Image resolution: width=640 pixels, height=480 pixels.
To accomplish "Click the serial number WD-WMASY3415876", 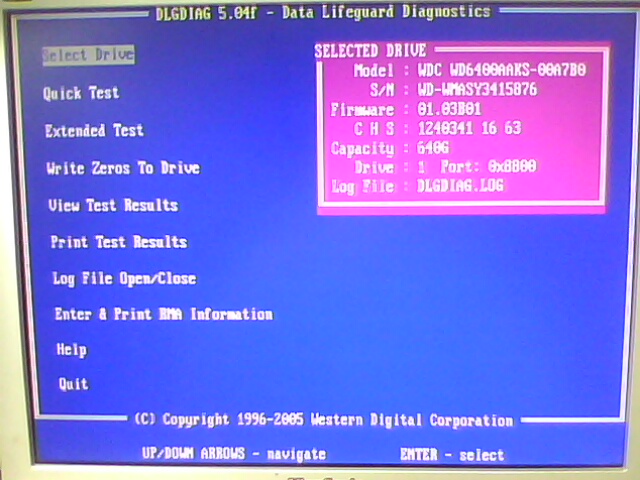I will 477,89.
